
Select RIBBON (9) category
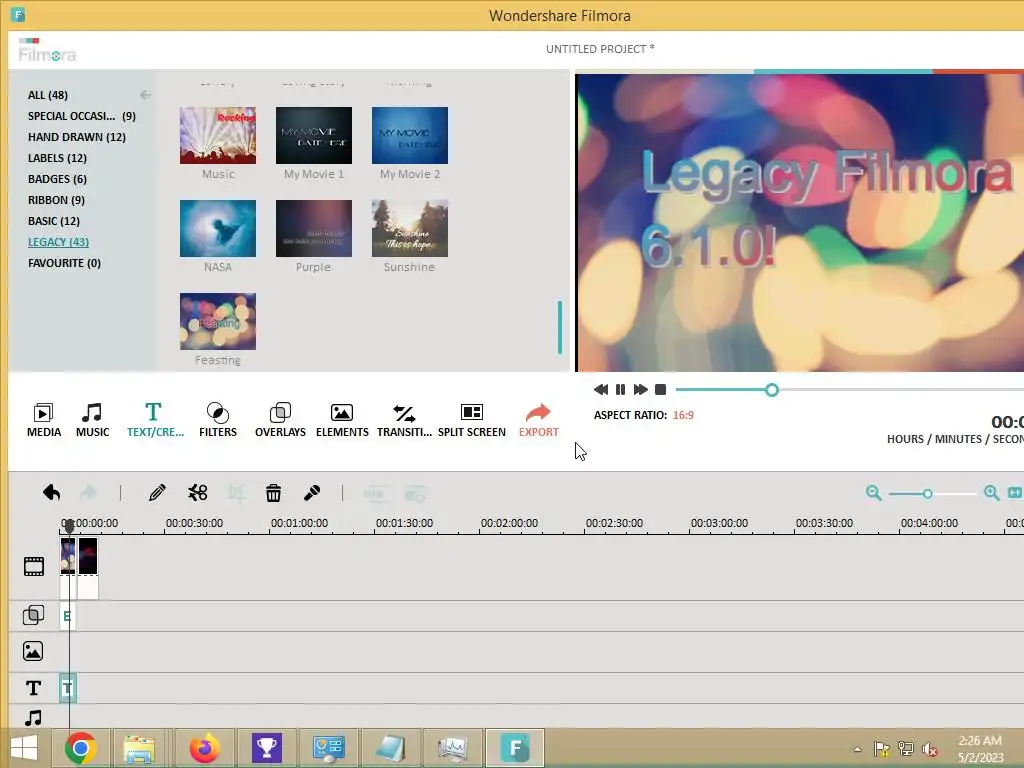(x=56, y=199)
